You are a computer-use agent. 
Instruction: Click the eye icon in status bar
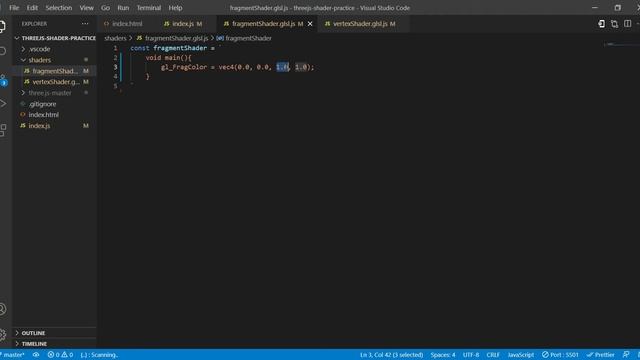point(36,355)
